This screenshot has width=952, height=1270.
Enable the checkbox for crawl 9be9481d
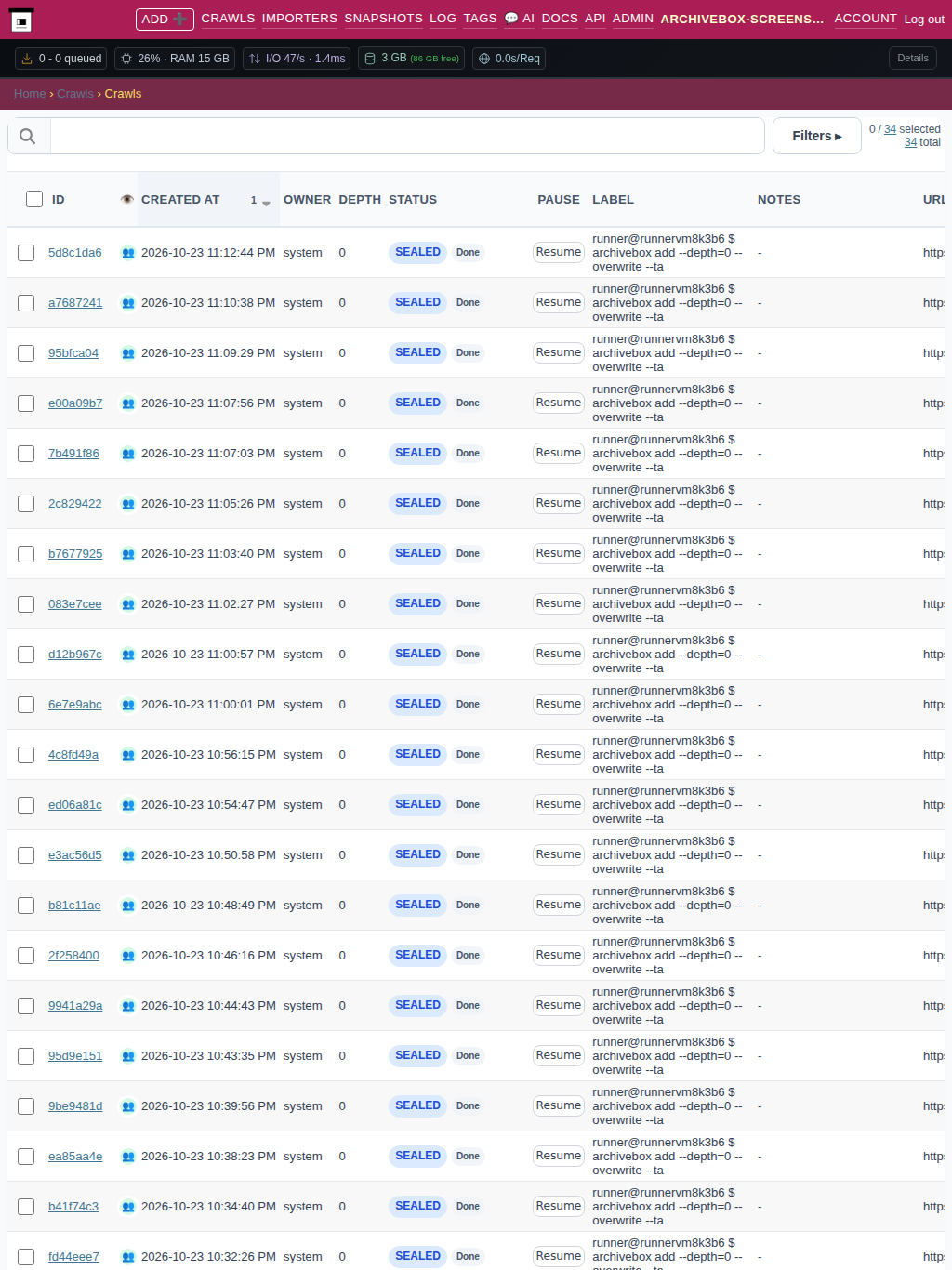tap(26, 1106)
